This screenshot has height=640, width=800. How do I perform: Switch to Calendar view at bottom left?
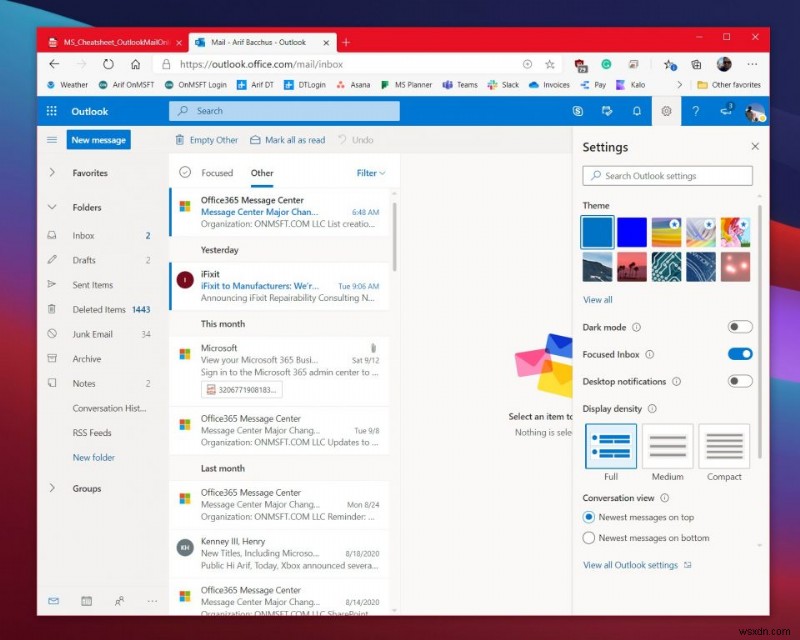pyautogui.click(x=87, y=601)
